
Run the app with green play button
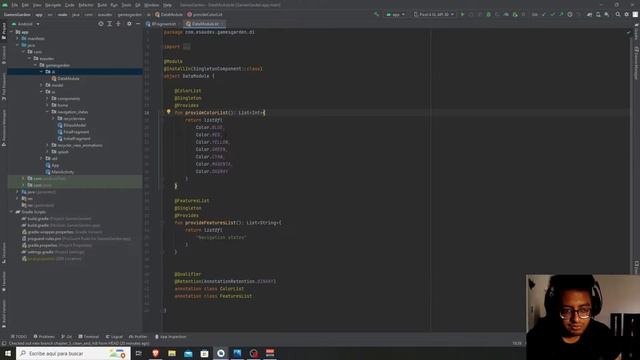click(x=462, y=14)
